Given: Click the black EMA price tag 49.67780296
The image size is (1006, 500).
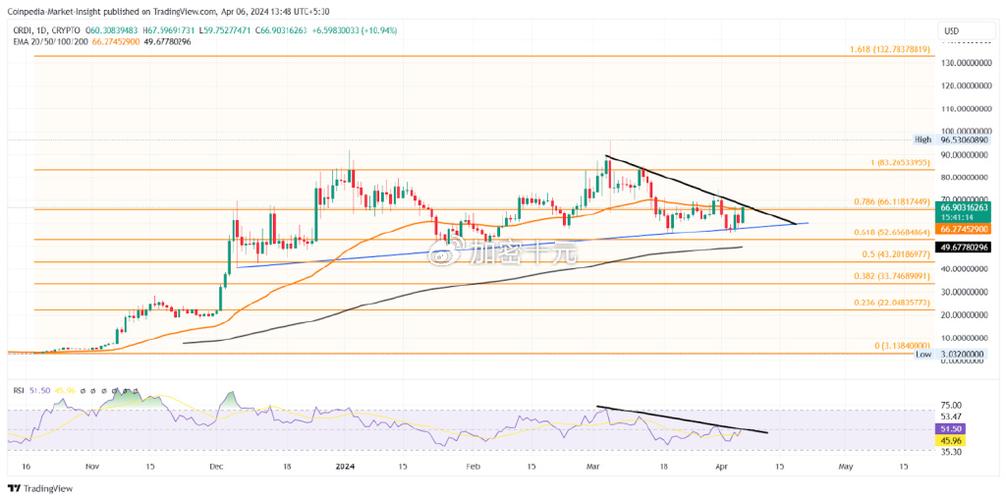Looking at the screenshot, I should pos(965,246).
